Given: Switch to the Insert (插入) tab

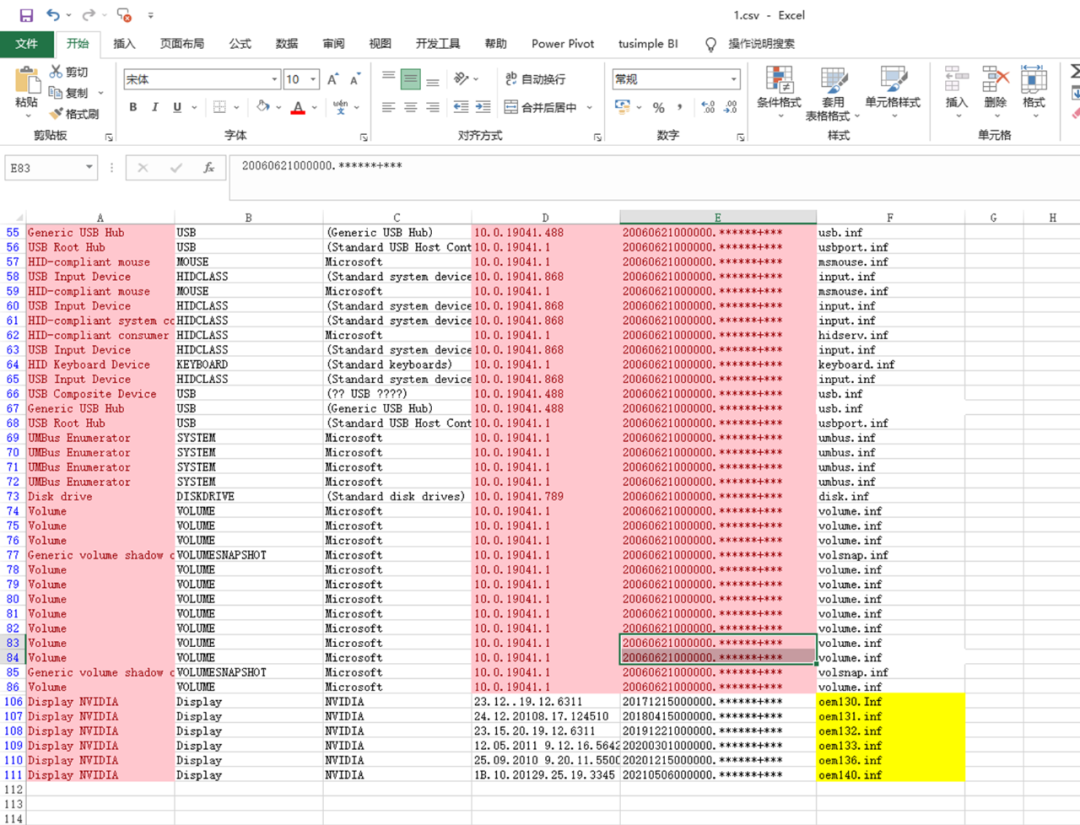Looking at the screenshot, I should click(x=124, y=44).
